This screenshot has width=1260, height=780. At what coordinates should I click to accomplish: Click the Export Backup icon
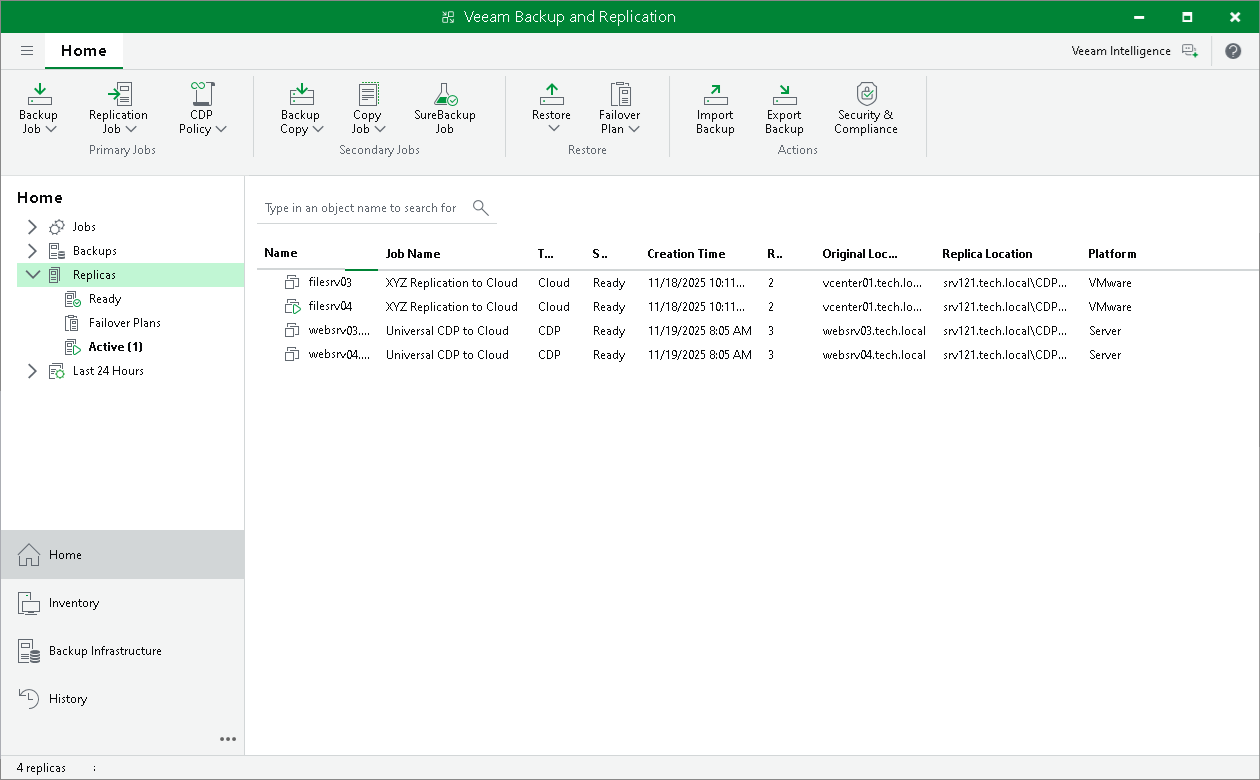tap(784, 107)
